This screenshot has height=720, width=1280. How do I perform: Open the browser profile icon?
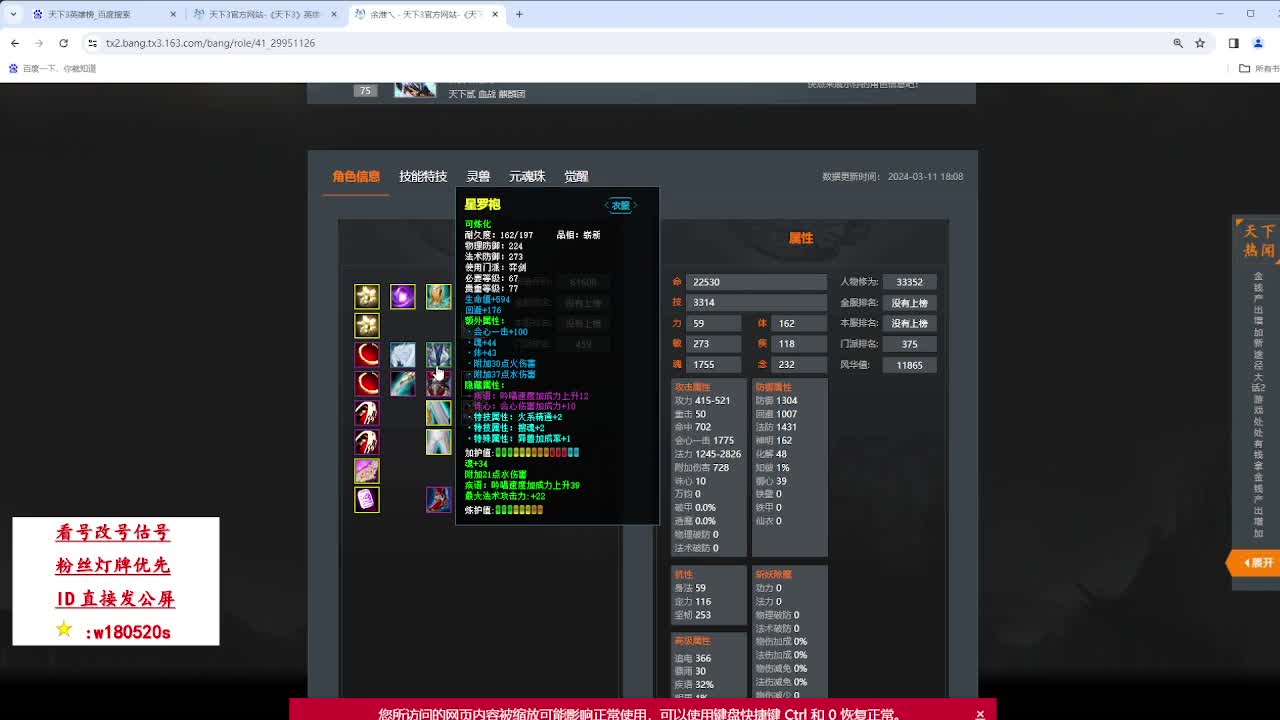point(1258,43)
